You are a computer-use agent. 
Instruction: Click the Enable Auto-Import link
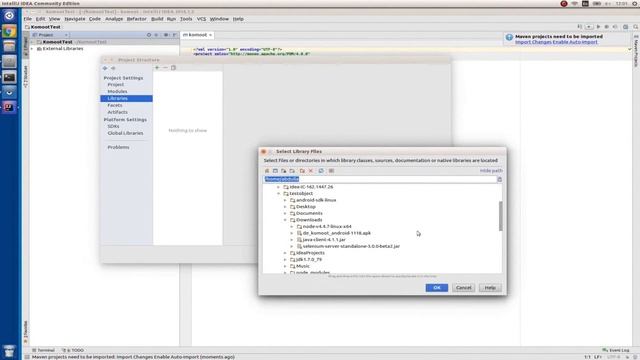[576, 42]
